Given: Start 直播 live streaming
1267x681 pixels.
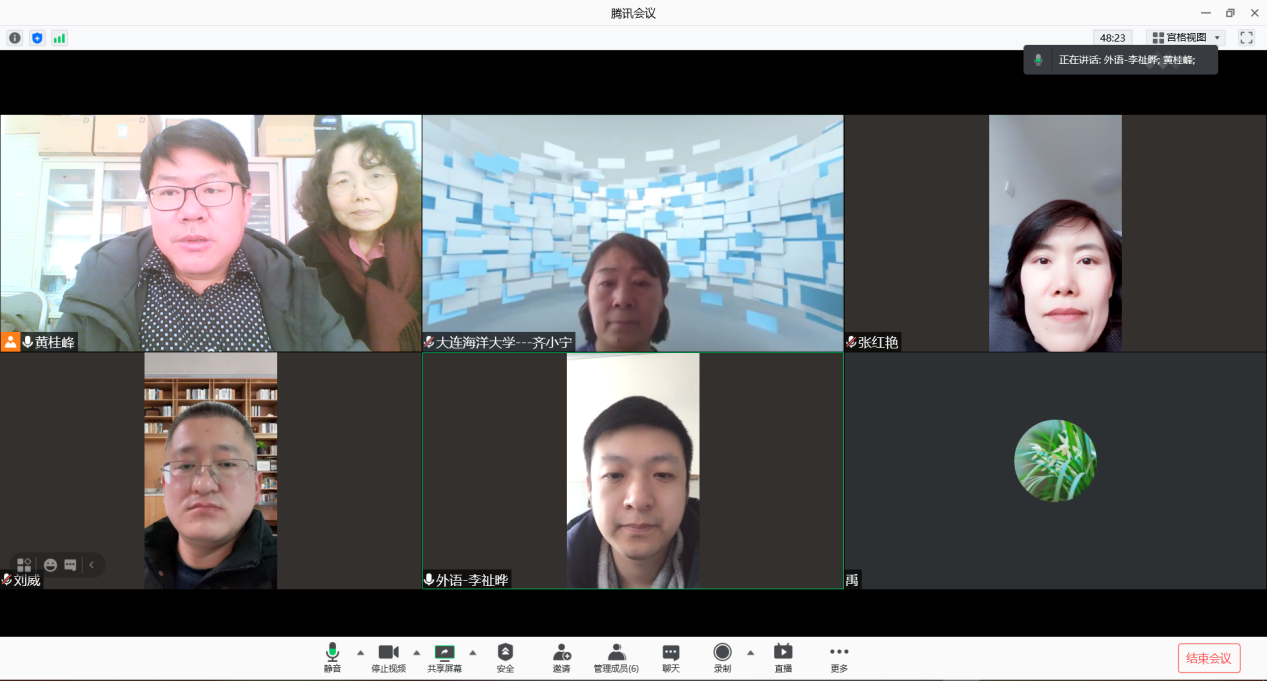Looking at the screenshot, I should point(783,657).
